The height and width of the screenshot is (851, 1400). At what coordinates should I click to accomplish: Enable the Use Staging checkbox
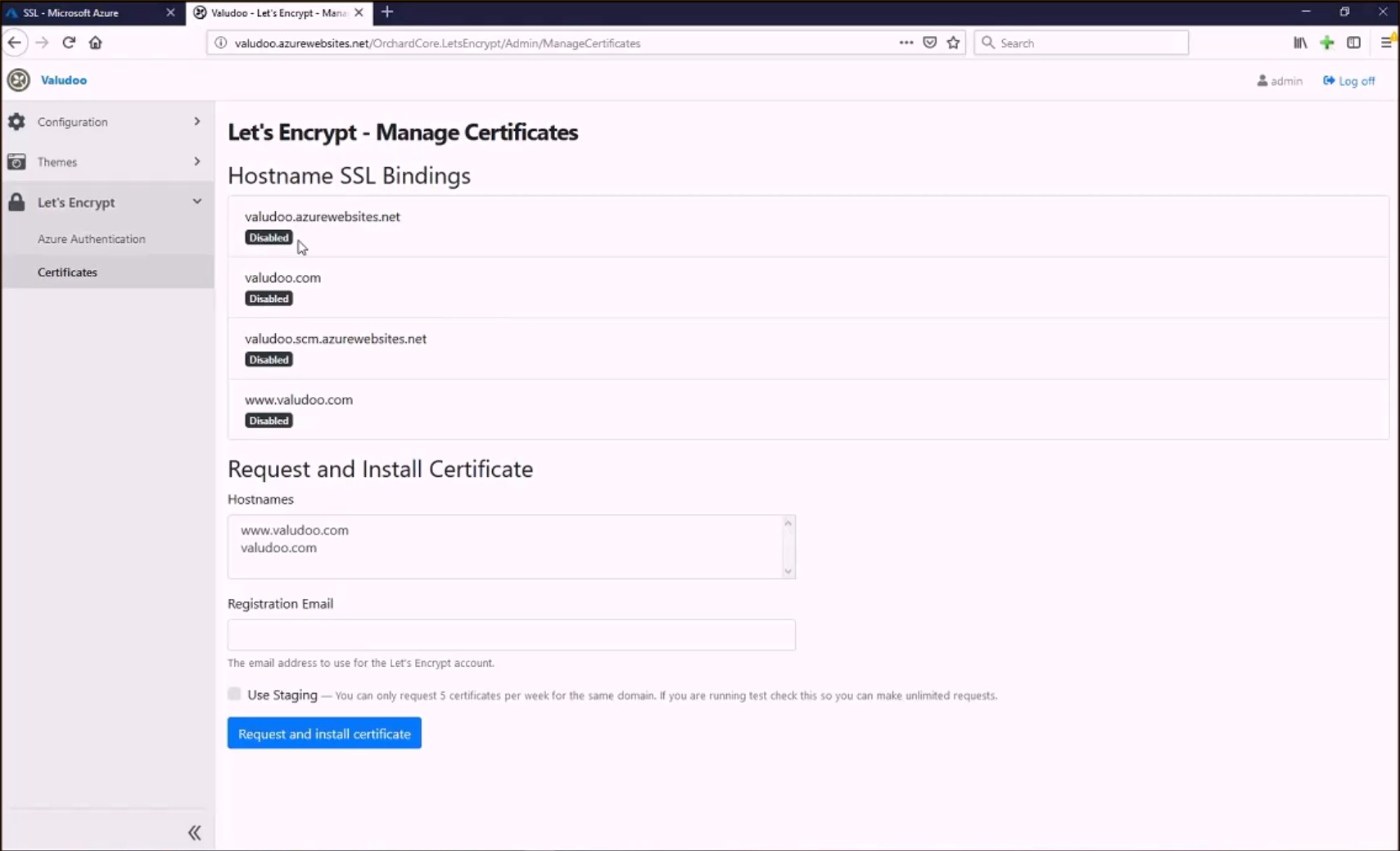pos(235,694)
